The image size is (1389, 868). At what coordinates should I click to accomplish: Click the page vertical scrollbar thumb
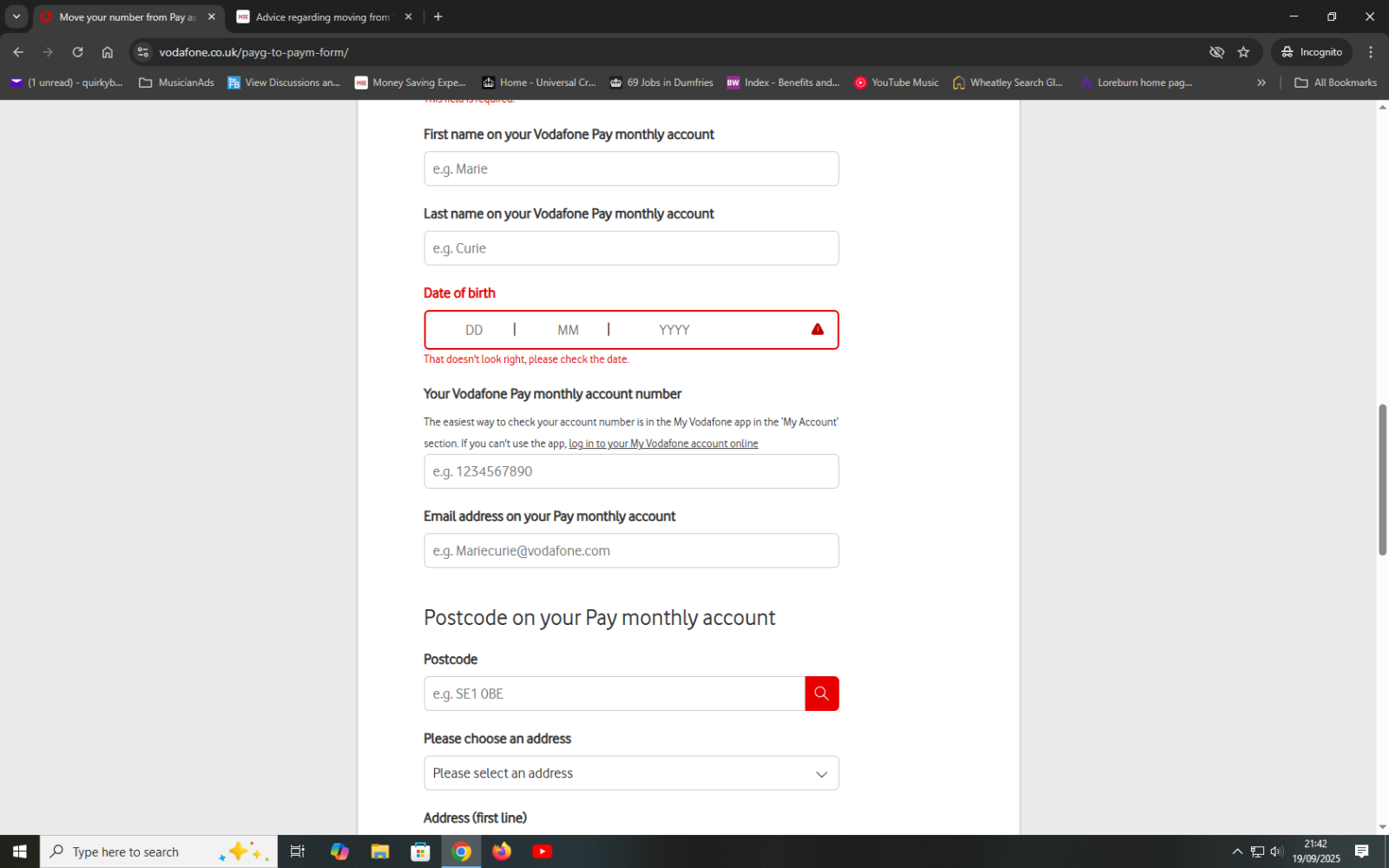(x=1382, y=479)
